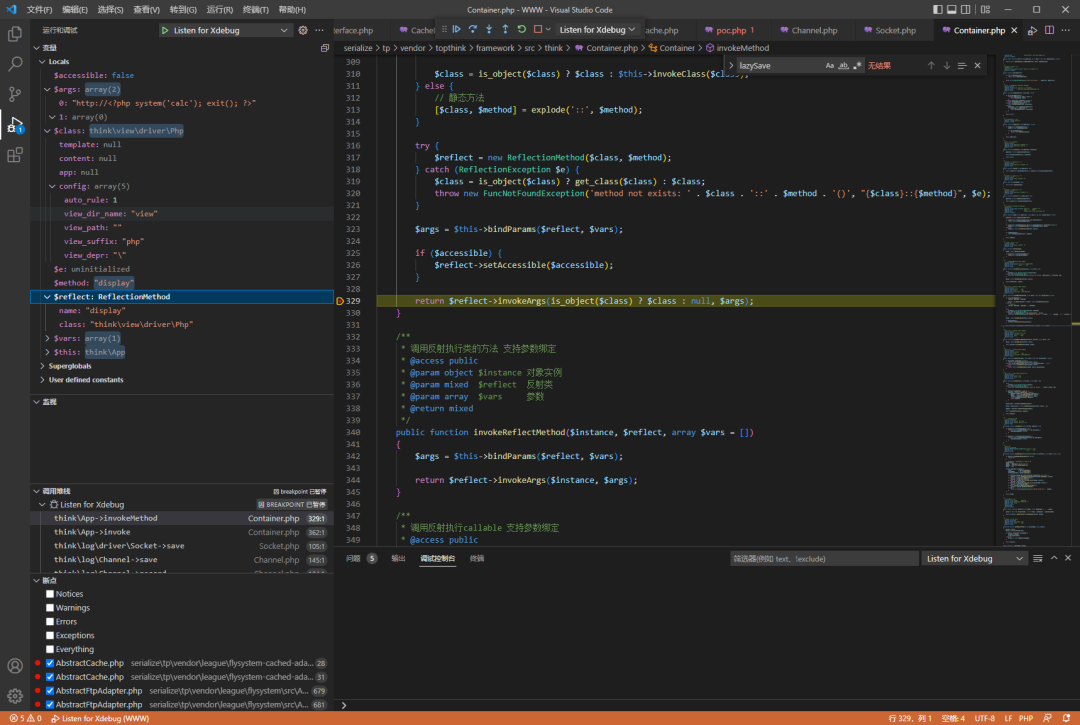Screen dimensions: 1080x725
Task: Open the Extensions view in activity bar
Action: pyautogui.click(x=15, y=155)
